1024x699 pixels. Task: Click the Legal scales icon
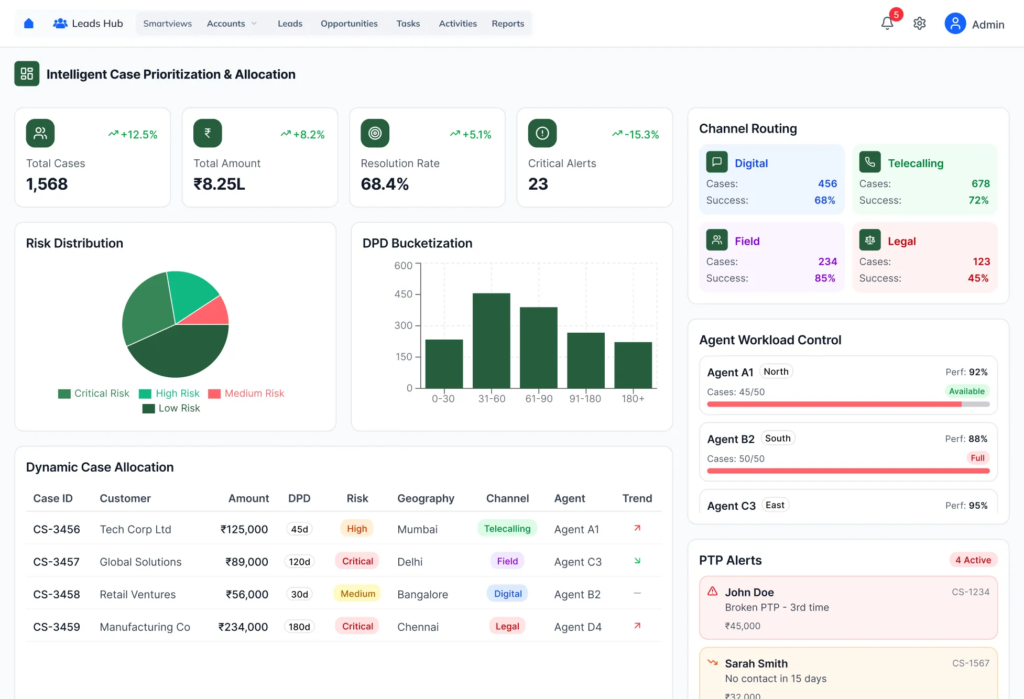pos(870,240)
